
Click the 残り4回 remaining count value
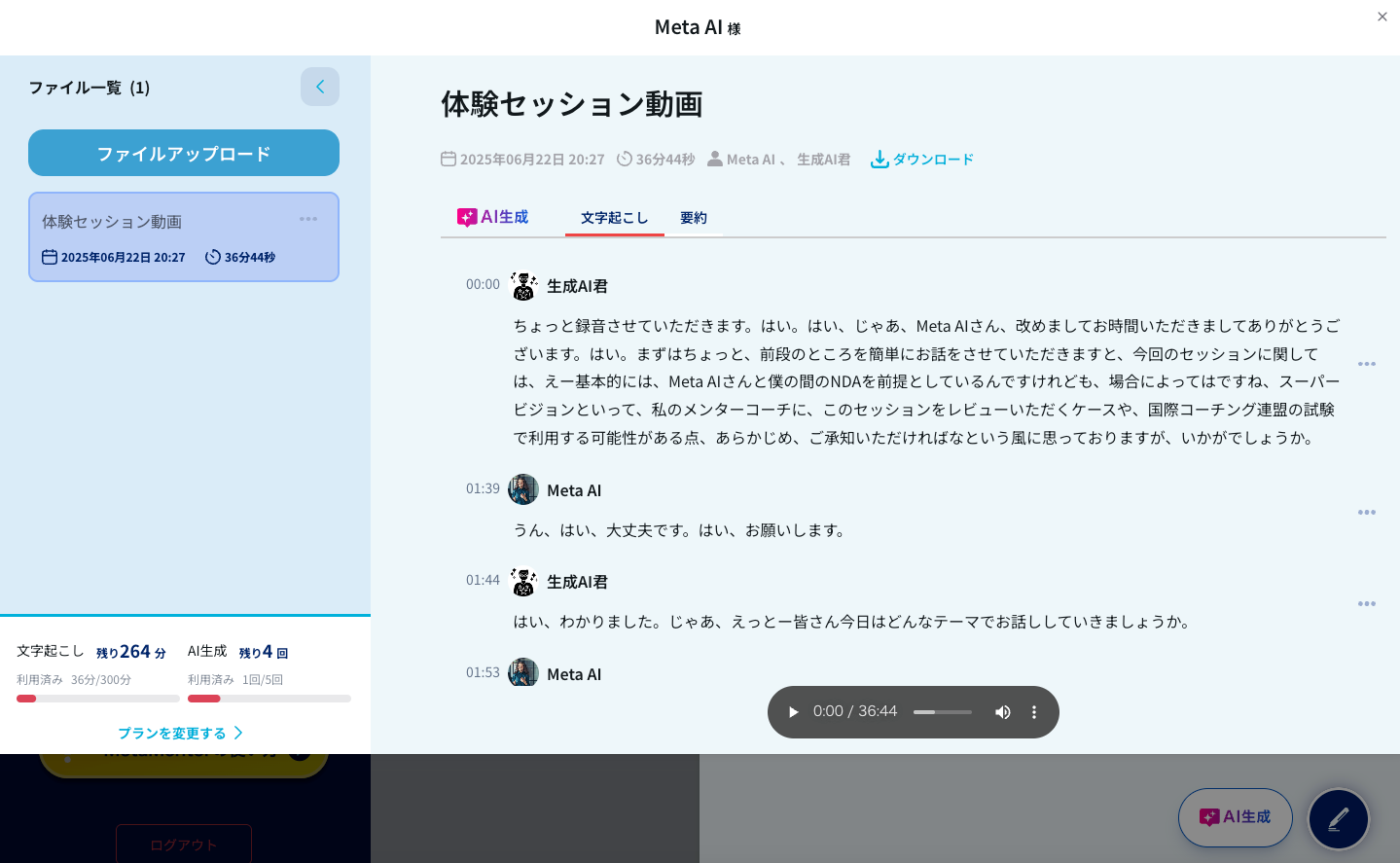coord(264,652)
